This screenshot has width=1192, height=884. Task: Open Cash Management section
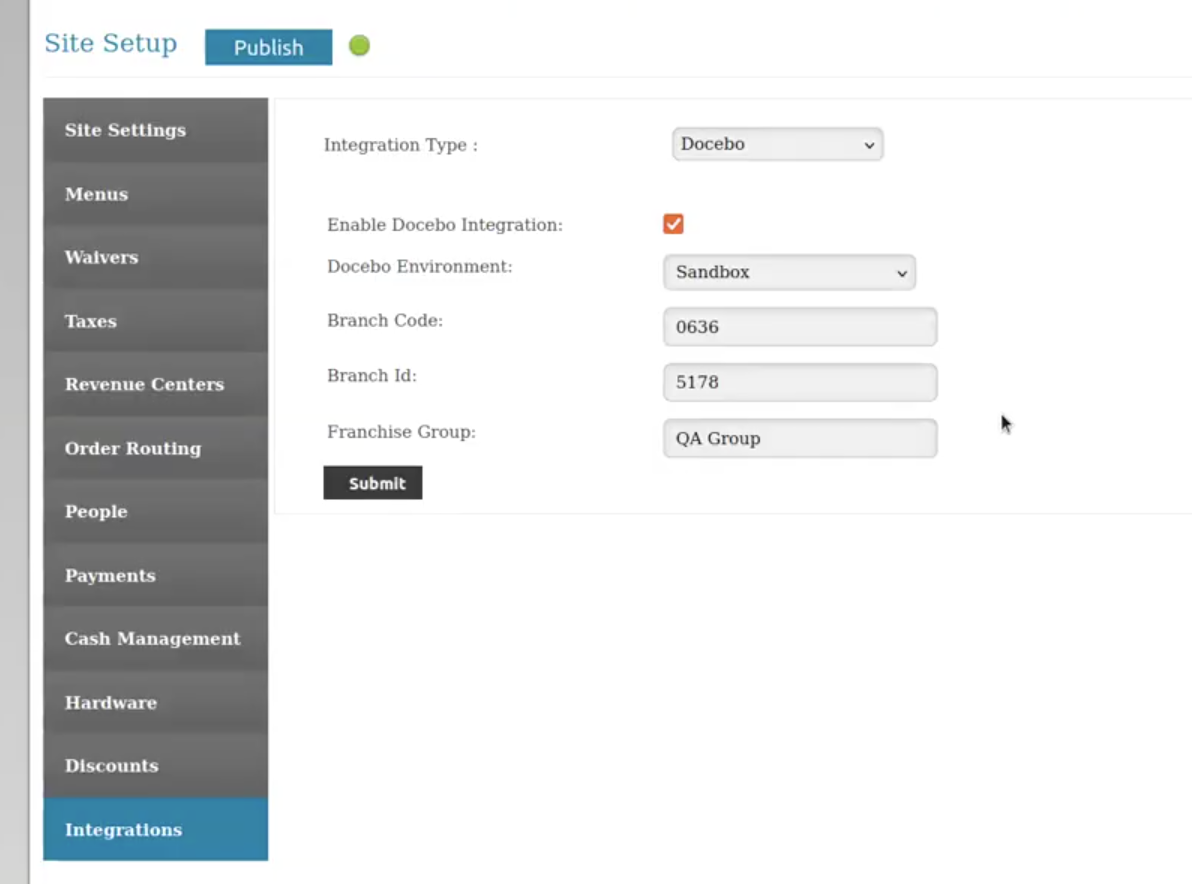155,638
